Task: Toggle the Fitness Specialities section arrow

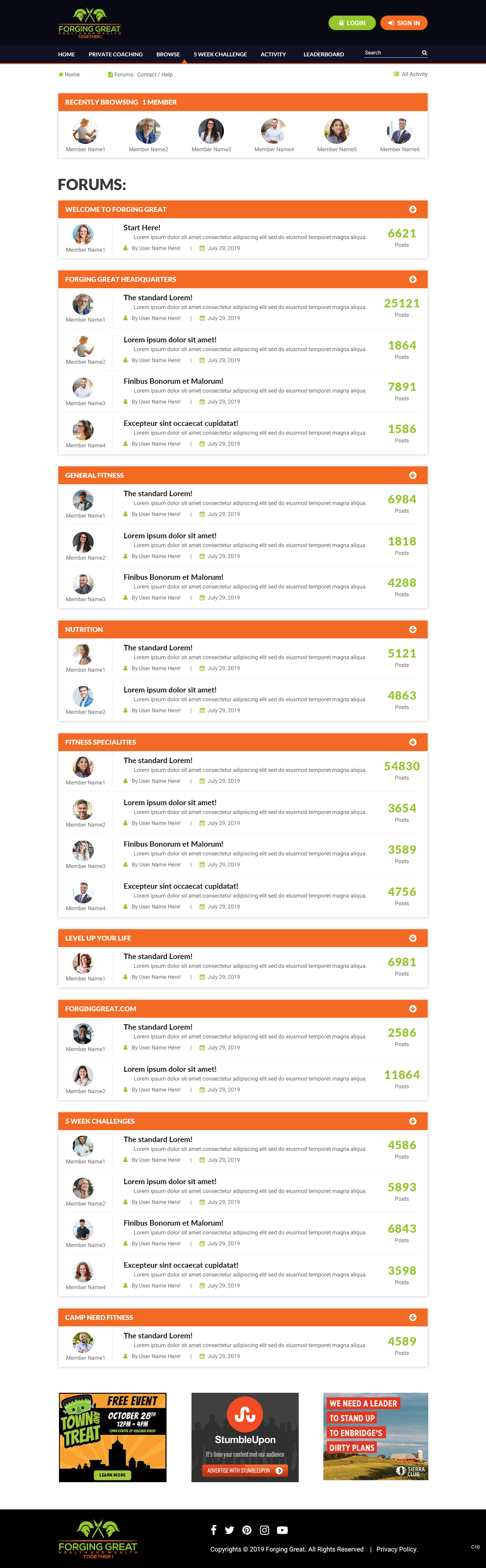Action: pyautogui.click(x=413, y=742)
